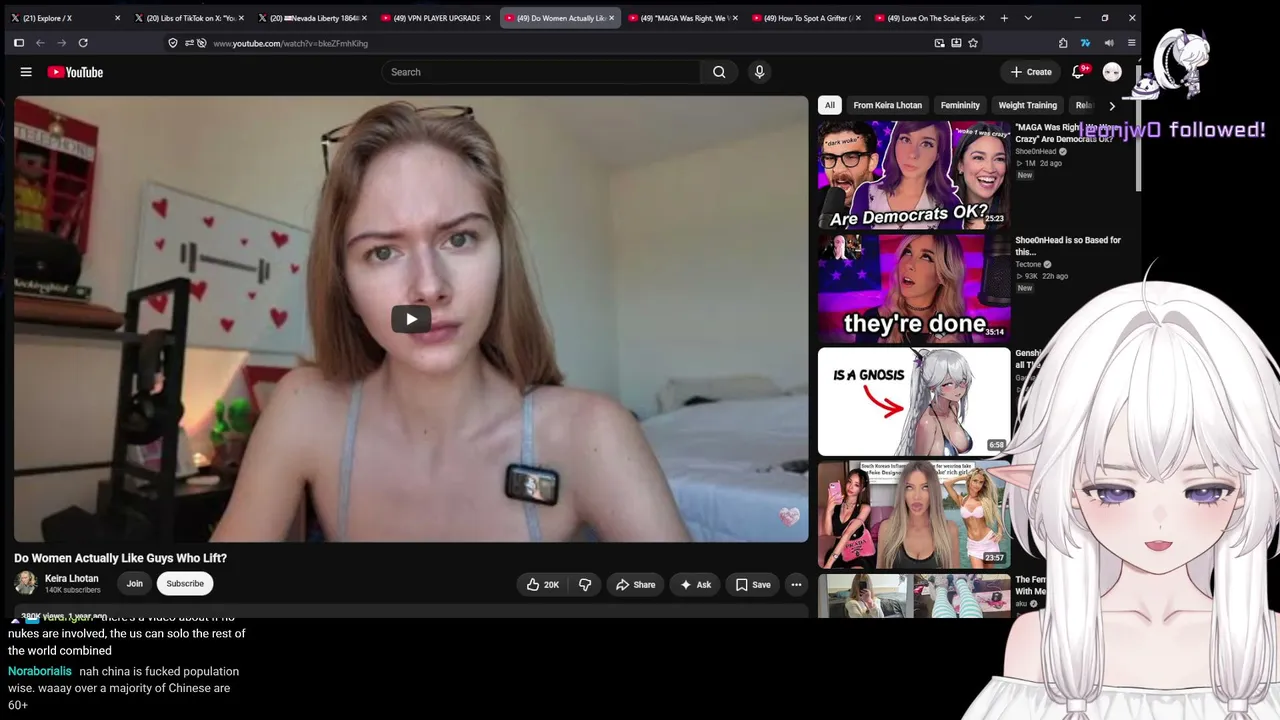Open the ShoeOnHead channel name
This screenshot has height=720, width=1280.
(x=1035, y=151)
